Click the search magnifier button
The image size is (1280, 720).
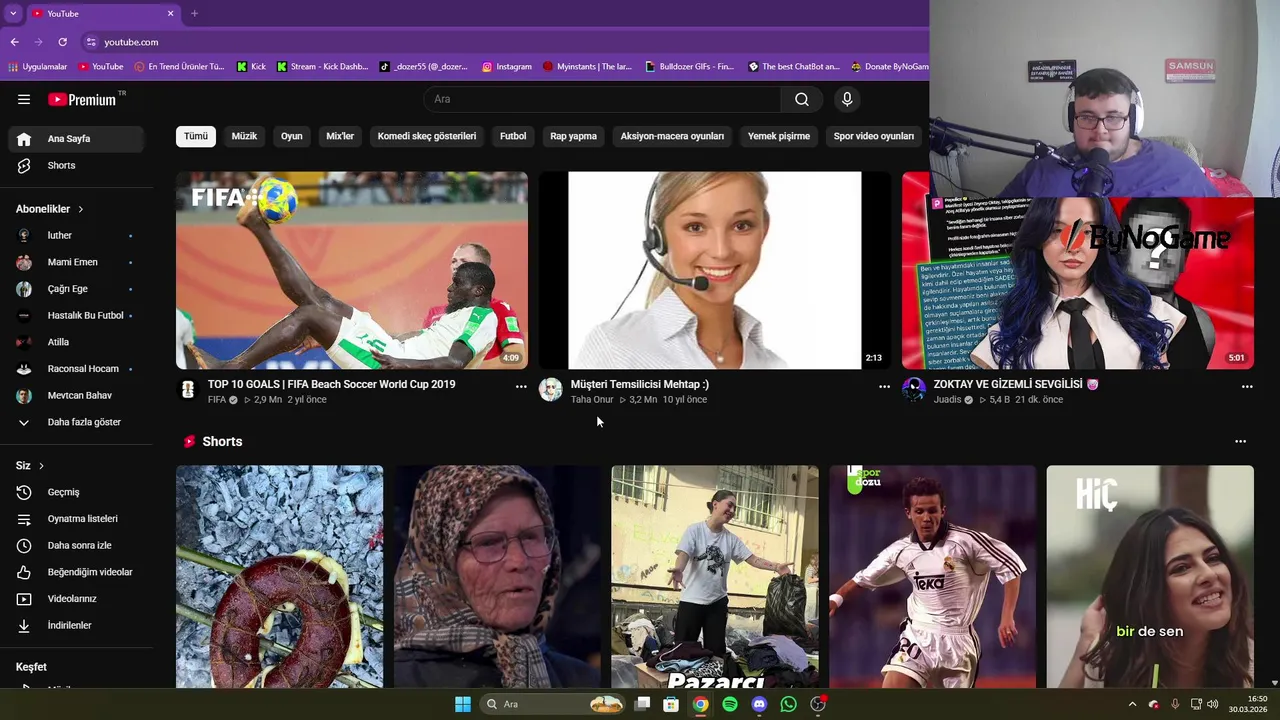coord(802,99)
